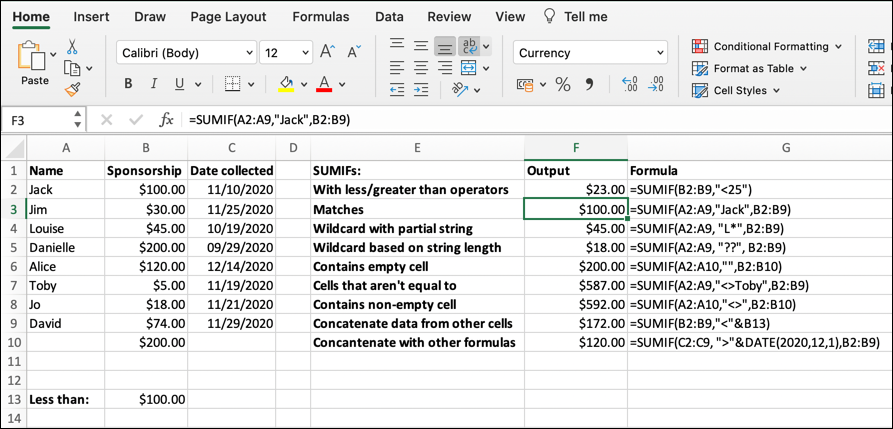
Task: Decrease decimal places
Action: tap(656, 84)
